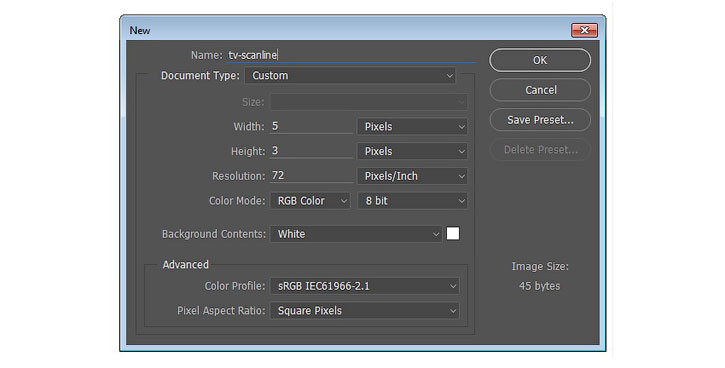Image resolution: width=725 pixels, height=368 pixels.
Task: Cancel the New document dialog
Action: [x=540, y=90]
